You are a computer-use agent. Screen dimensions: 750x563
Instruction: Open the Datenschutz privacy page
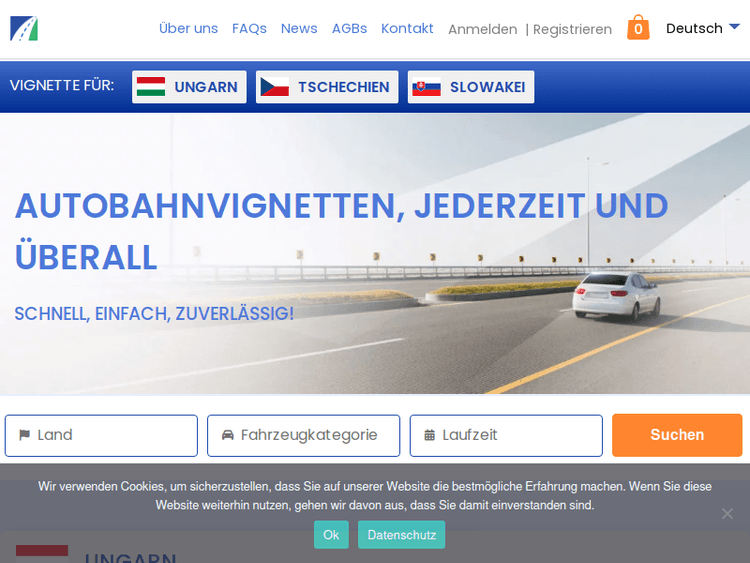(x=401, y=535)
